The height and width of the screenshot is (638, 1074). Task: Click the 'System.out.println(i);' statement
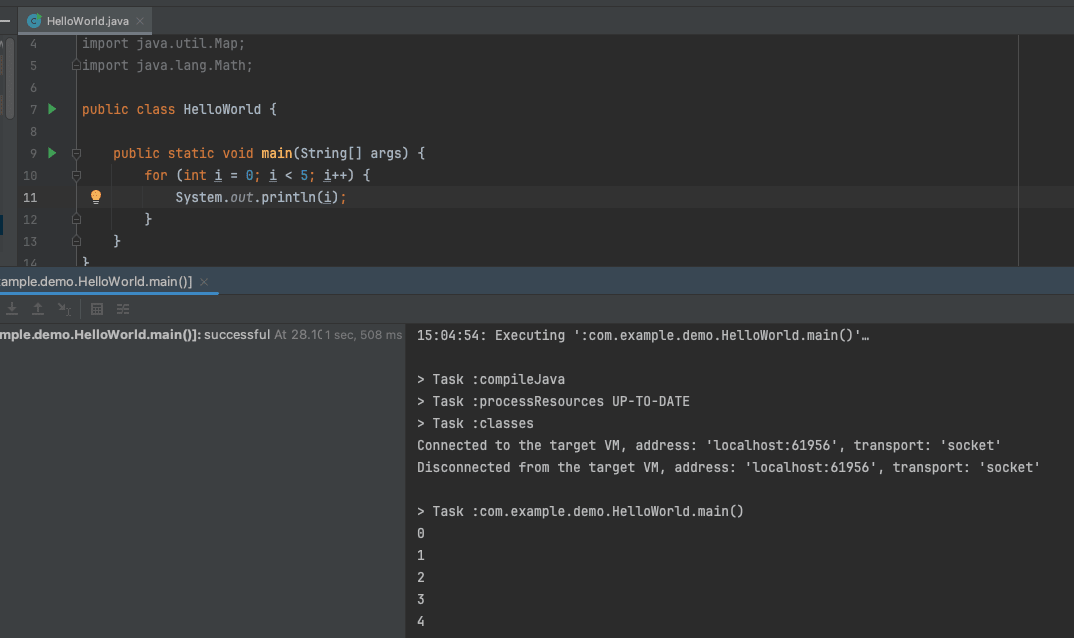(x=261, y=197)
